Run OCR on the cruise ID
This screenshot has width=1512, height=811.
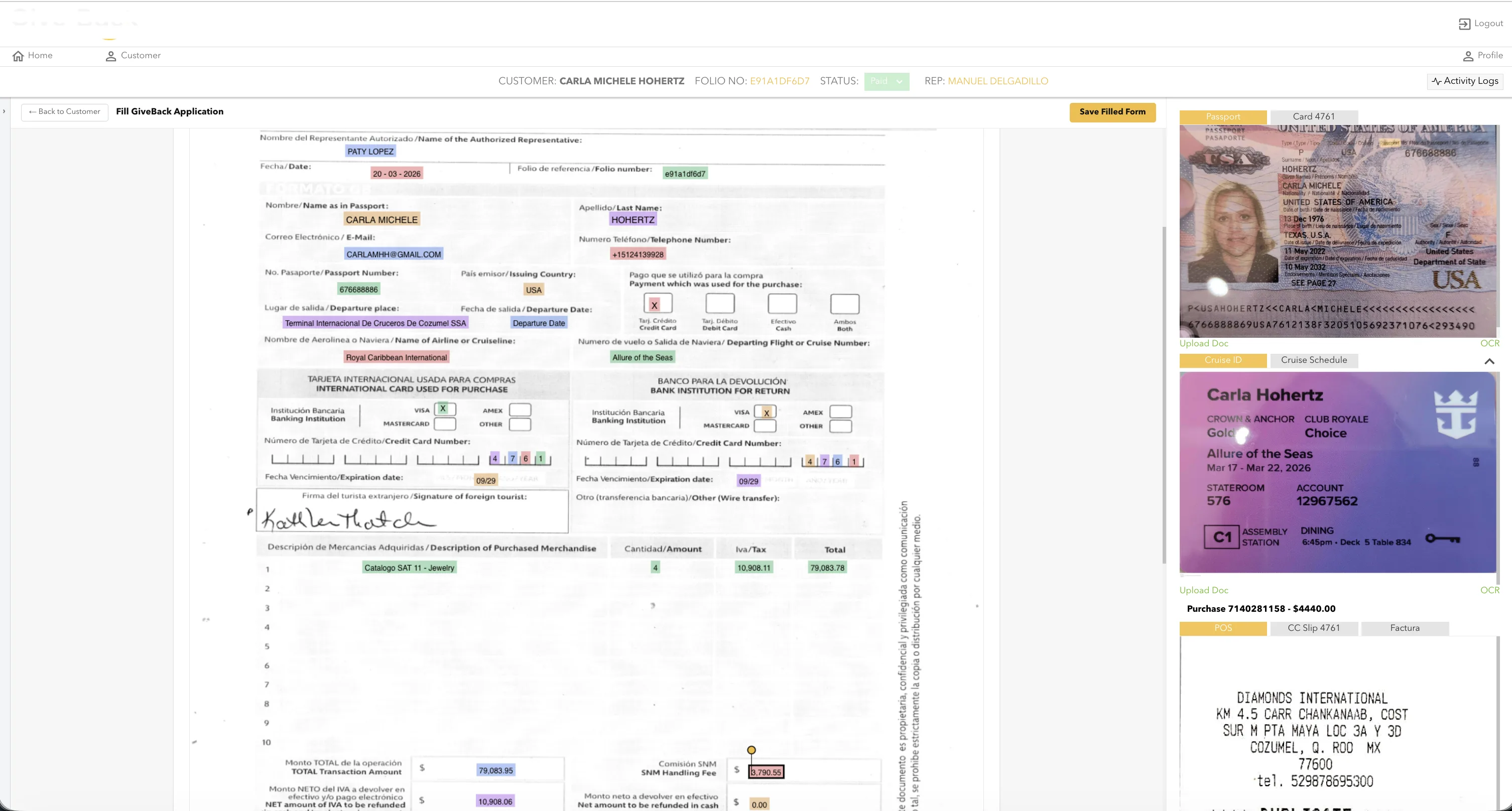(x=1490, y=590)
